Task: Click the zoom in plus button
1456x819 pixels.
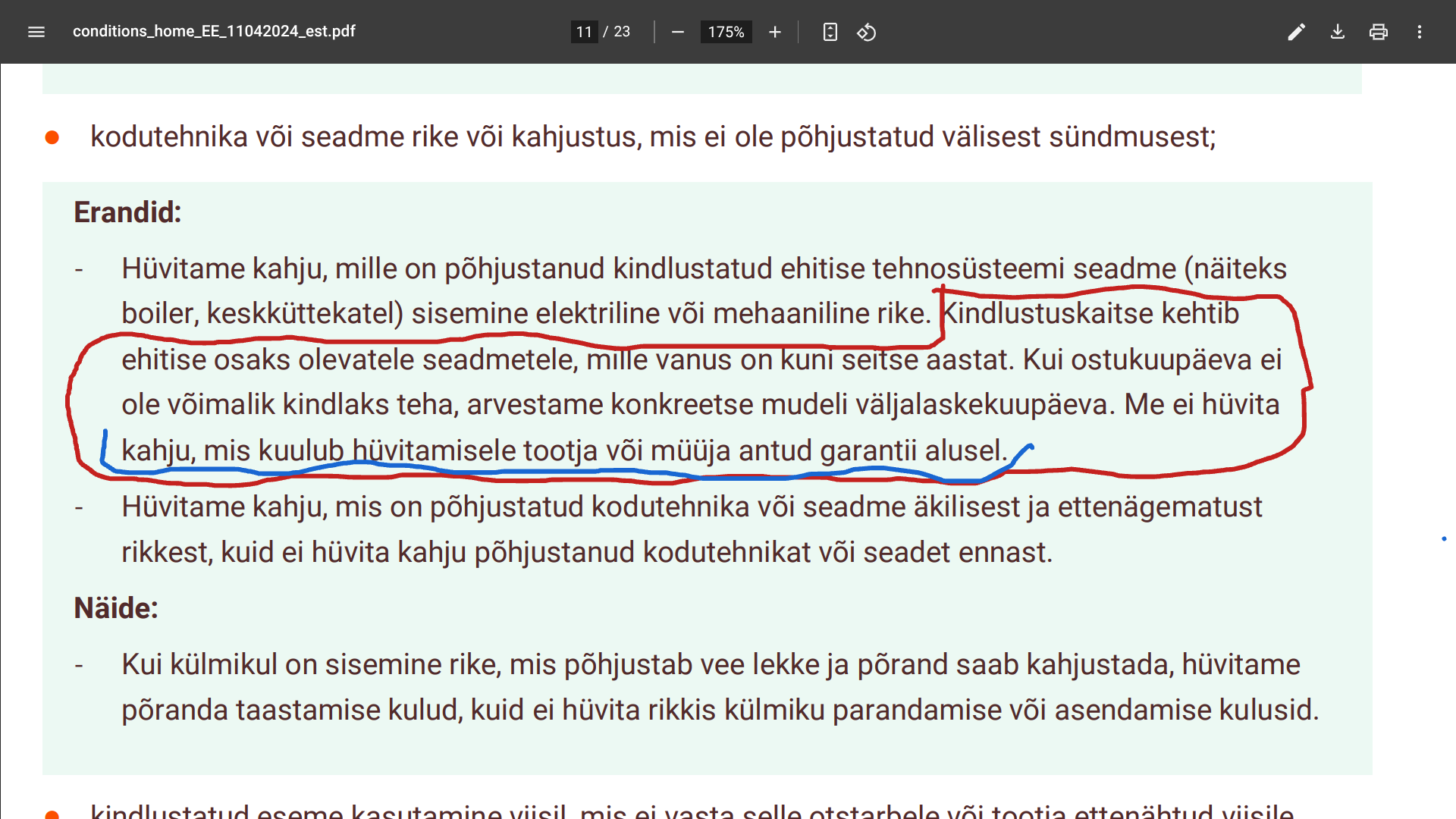Action: pos(774,32)
